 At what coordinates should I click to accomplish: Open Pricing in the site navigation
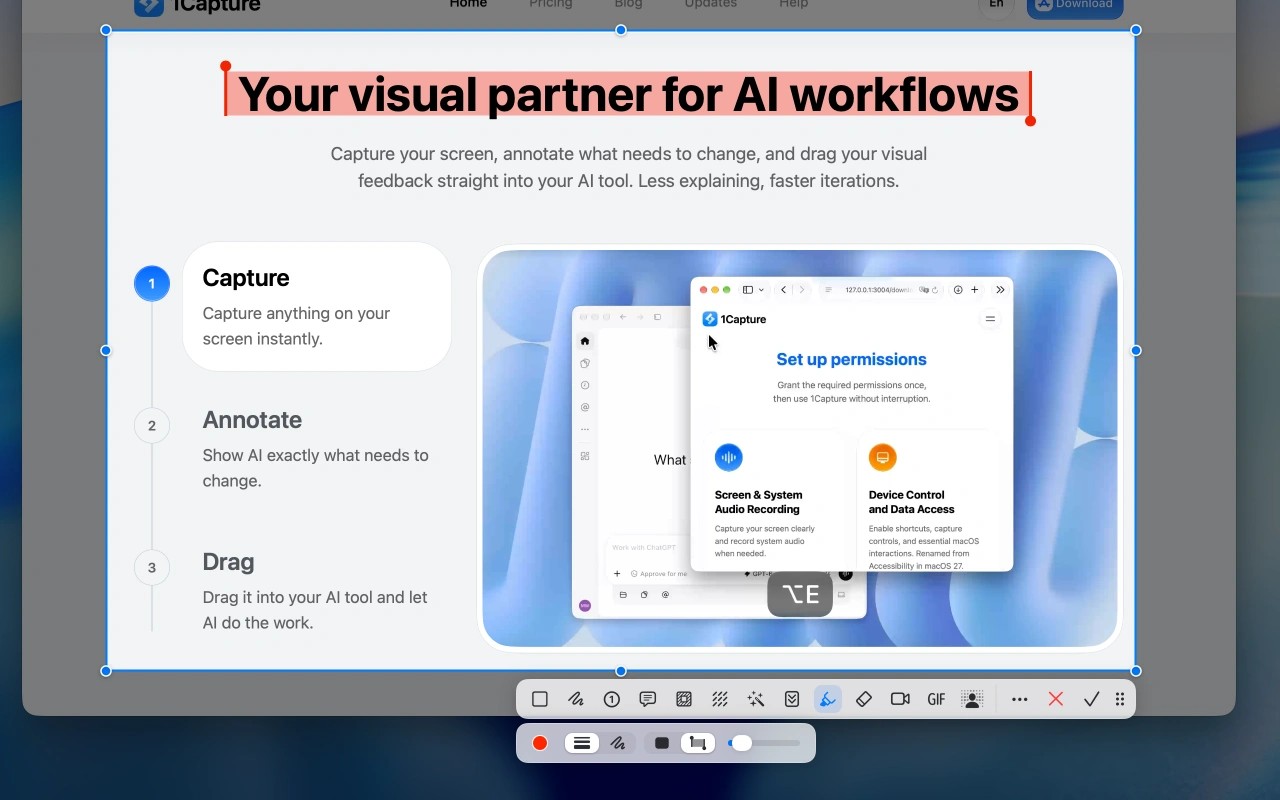coord(551,4)
